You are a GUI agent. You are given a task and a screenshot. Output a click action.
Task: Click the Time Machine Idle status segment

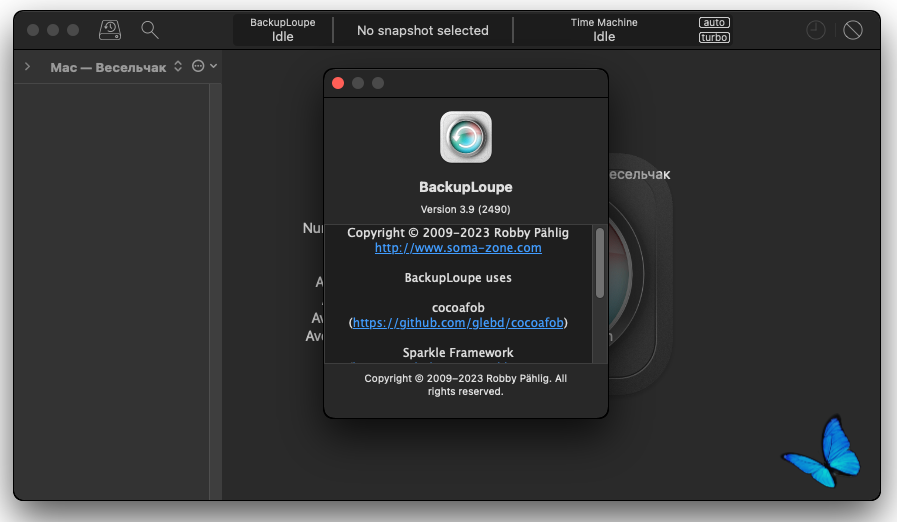point(604,30)
